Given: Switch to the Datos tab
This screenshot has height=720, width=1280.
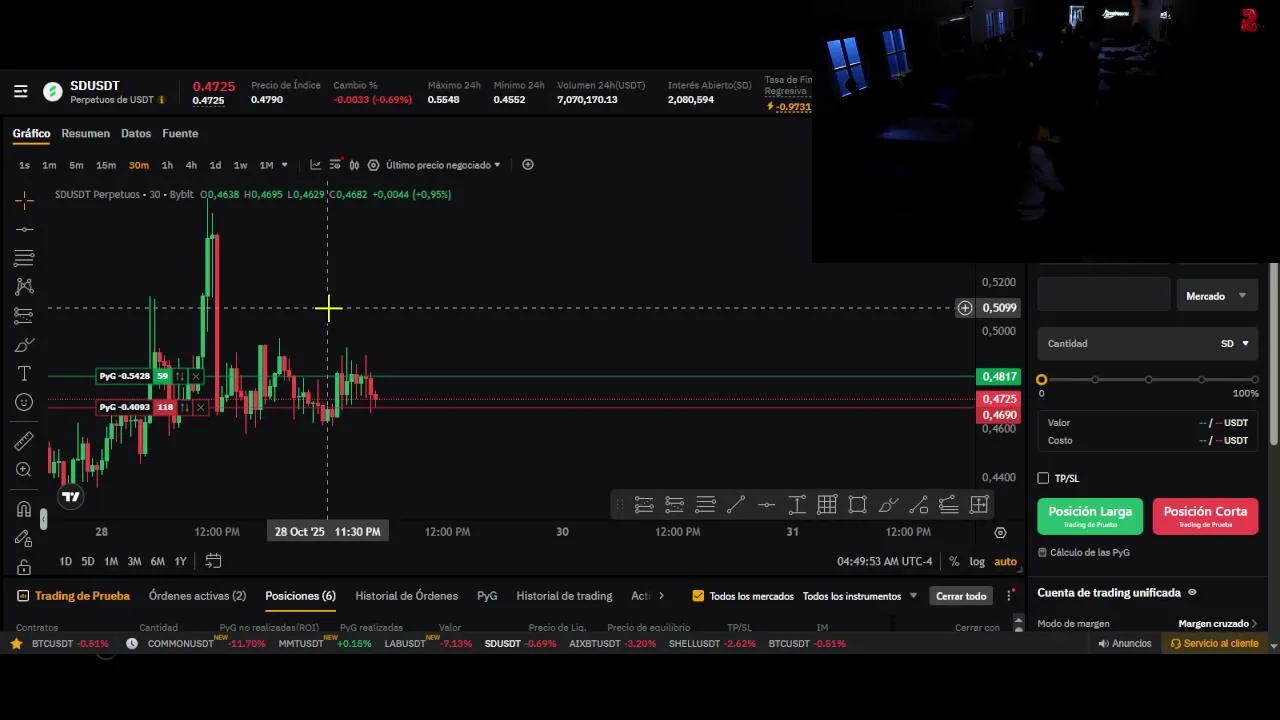Looking at the screenshot, I should pos(136,133).
